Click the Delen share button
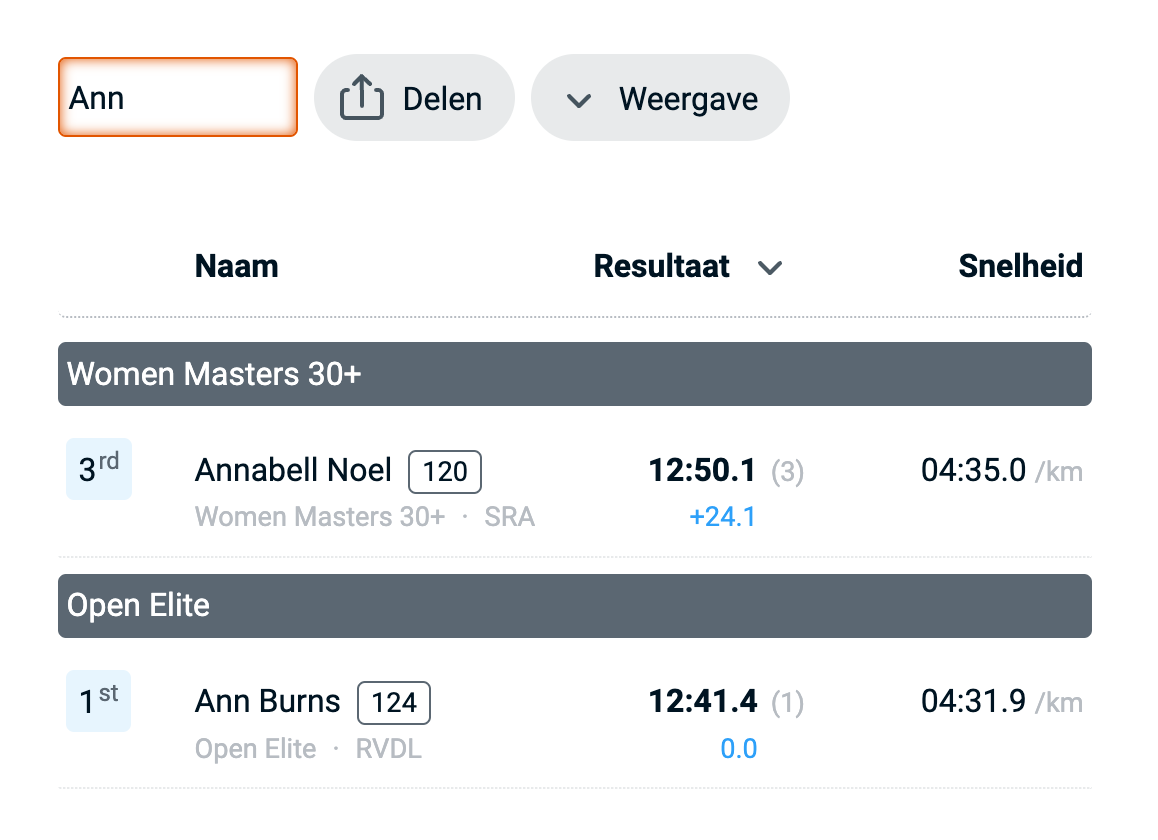Screen dimensions: 1158x840 (x=414, y=98)
